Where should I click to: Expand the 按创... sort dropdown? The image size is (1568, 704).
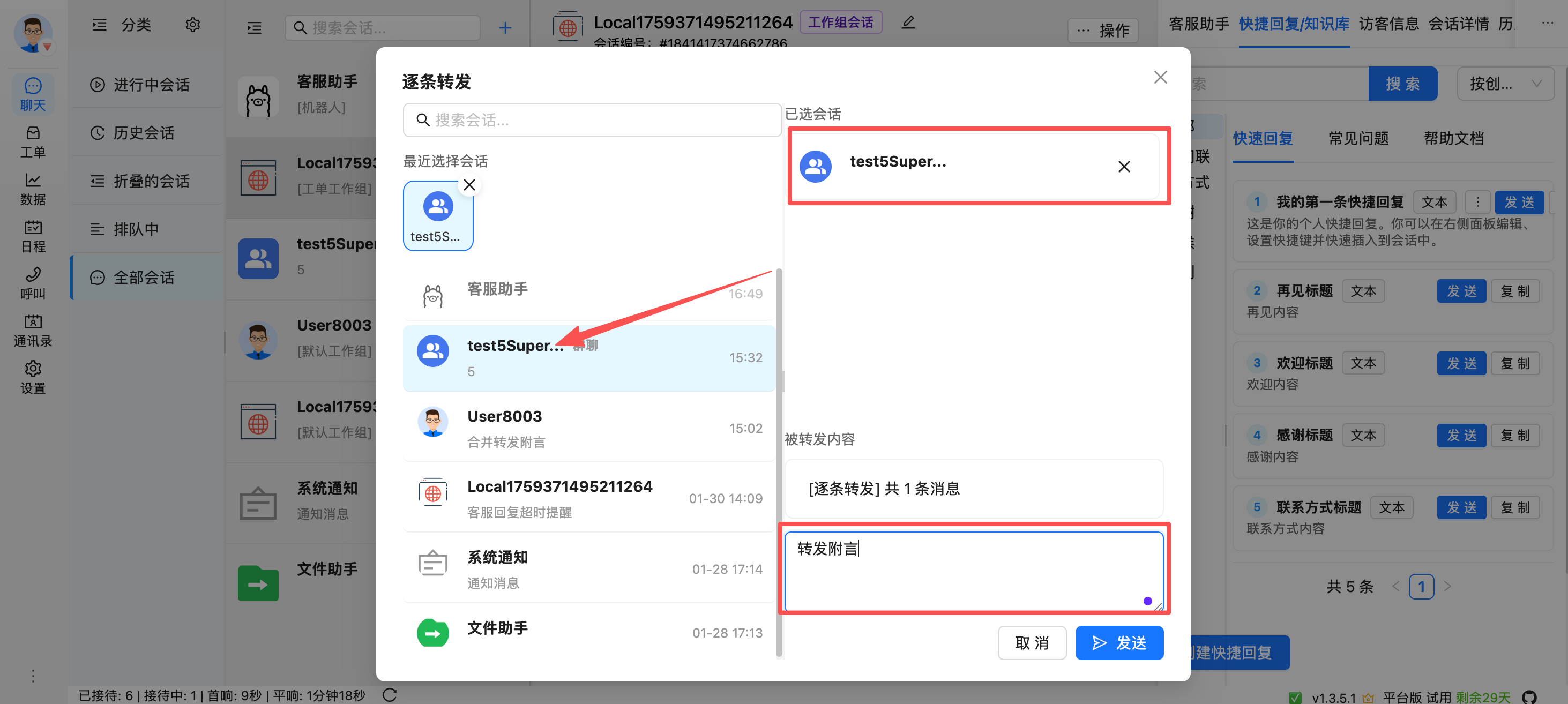1505,84
